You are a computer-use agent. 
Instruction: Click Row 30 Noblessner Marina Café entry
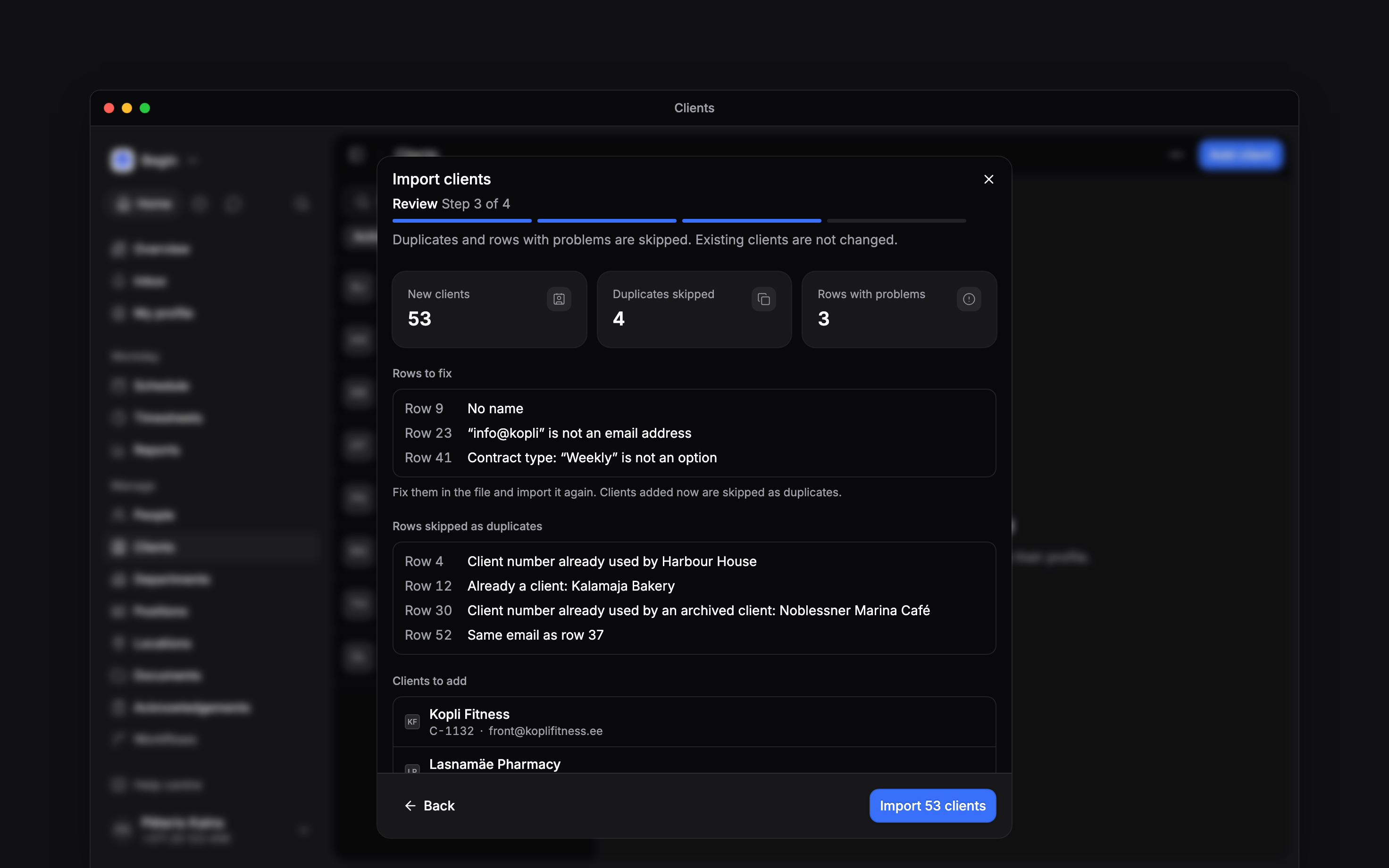click(694, 610)
